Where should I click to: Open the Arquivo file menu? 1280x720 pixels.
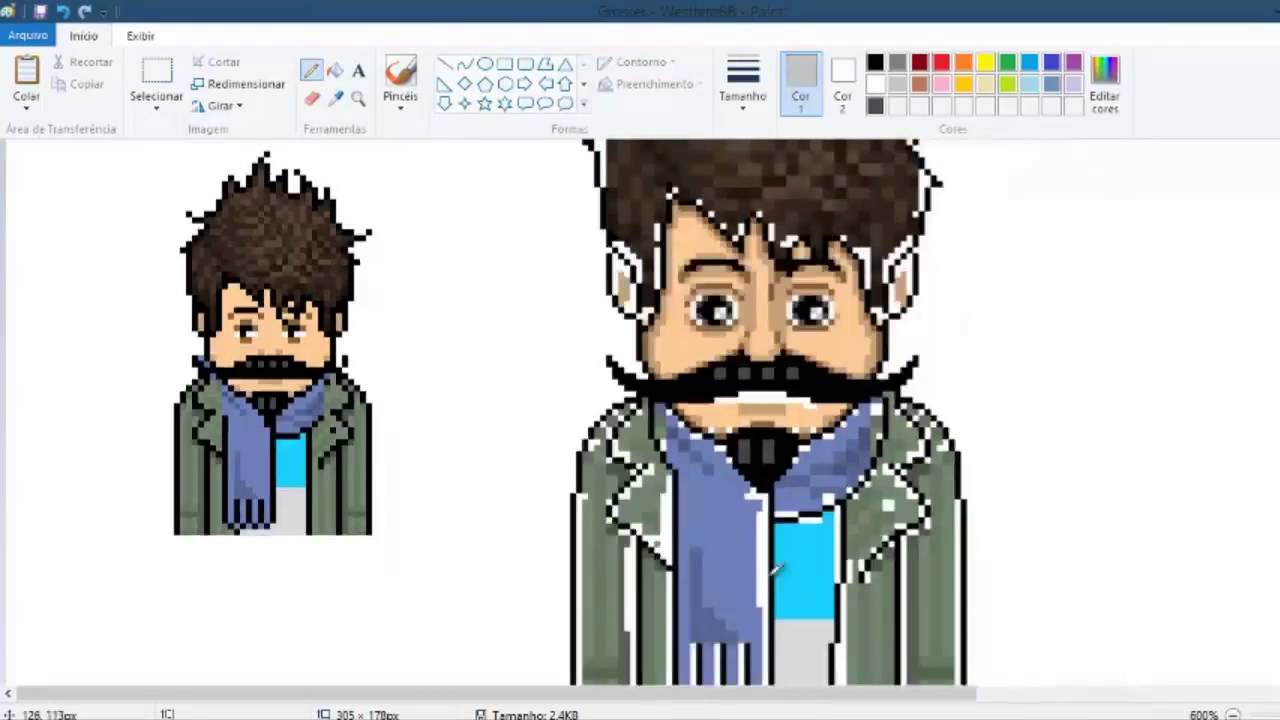[x=28, y=35]
